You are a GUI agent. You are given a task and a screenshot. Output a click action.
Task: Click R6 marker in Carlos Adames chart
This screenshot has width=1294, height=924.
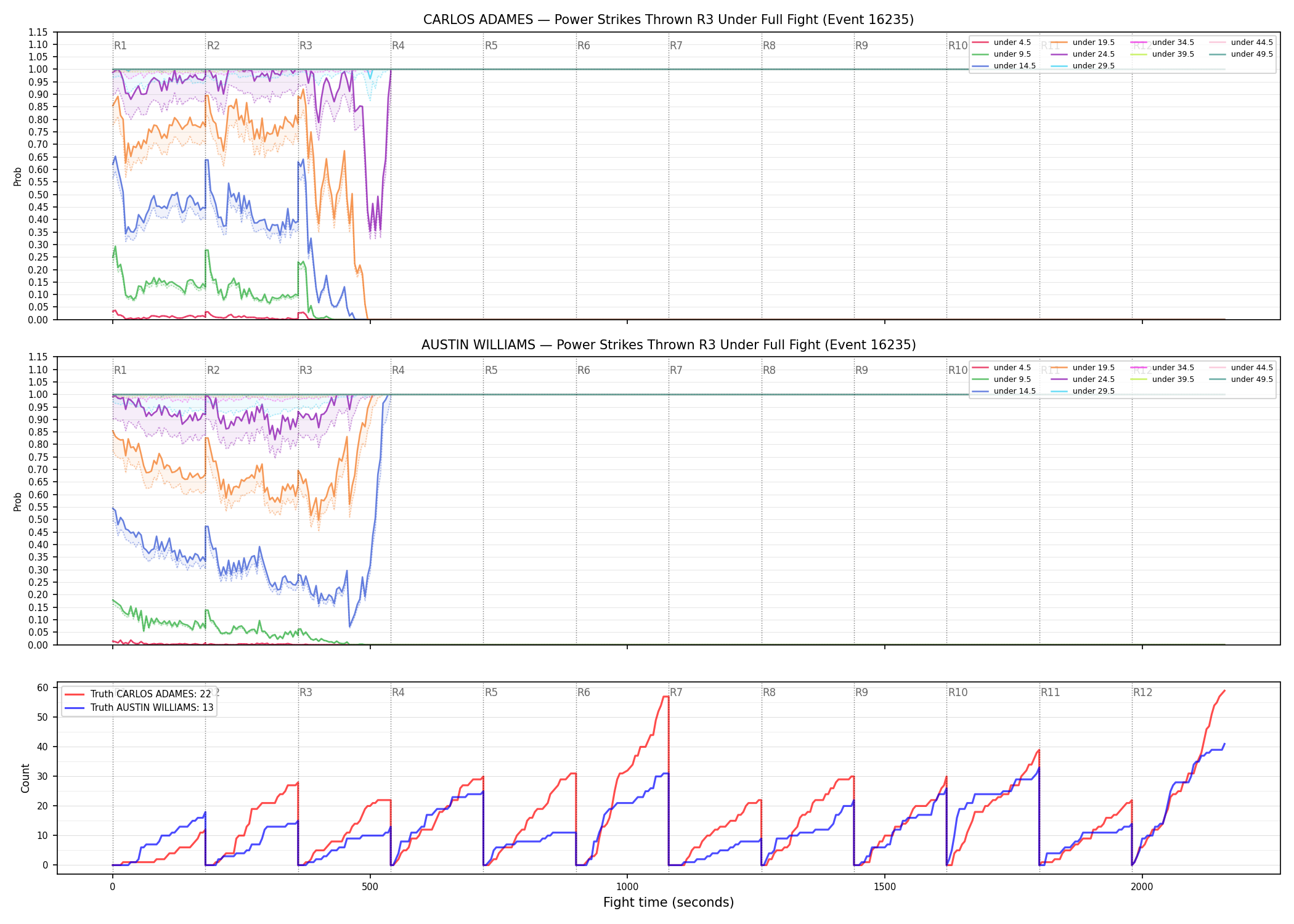(x=584, y=46)
